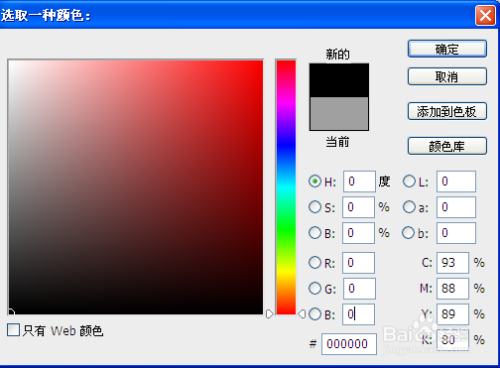Select the RGB blue B radio button
Screen dimensions: 500x368
pyautogui.click(x=315, y=314)
